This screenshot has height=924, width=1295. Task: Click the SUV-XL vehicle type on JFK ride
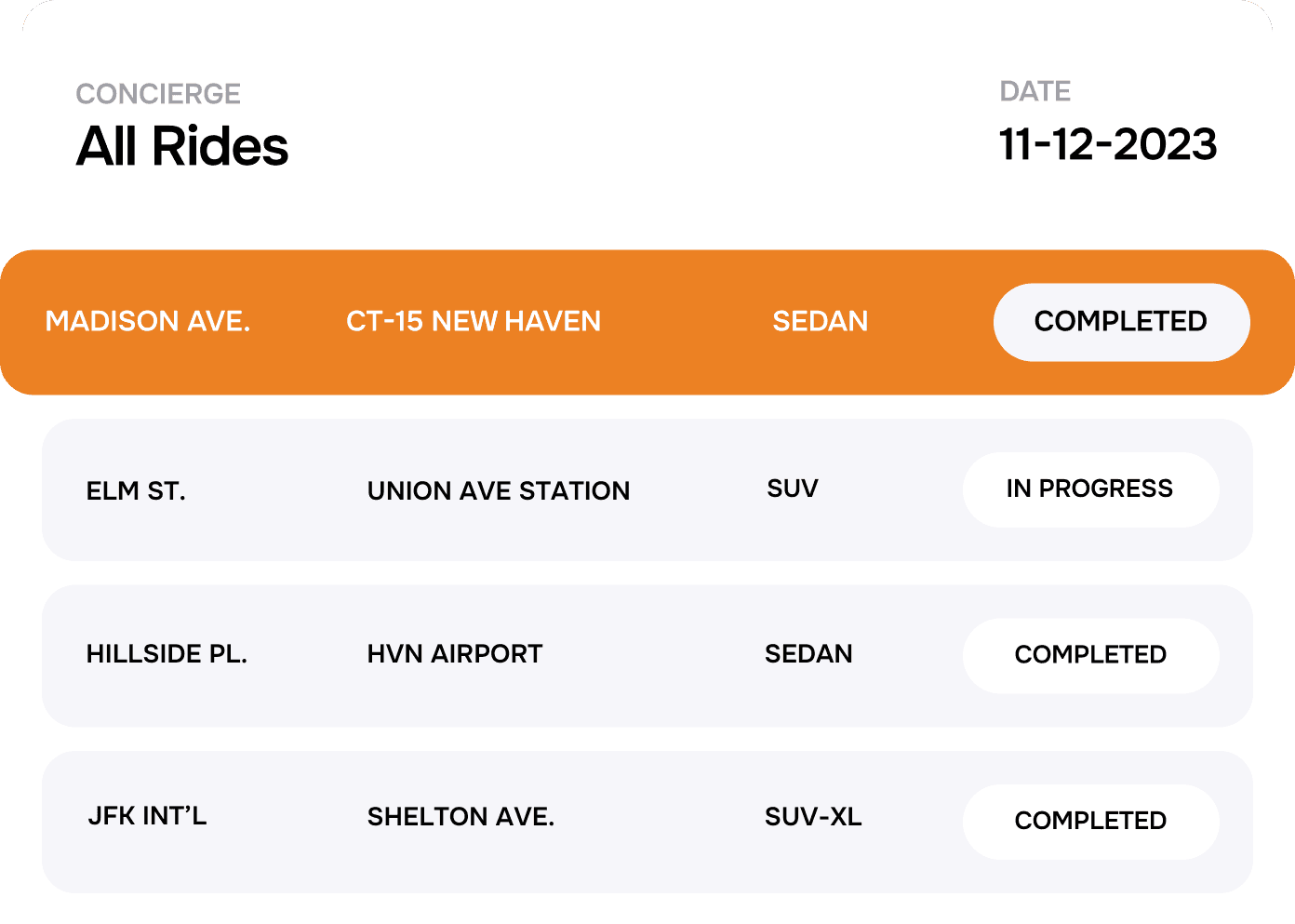click(x=813, y=819)
